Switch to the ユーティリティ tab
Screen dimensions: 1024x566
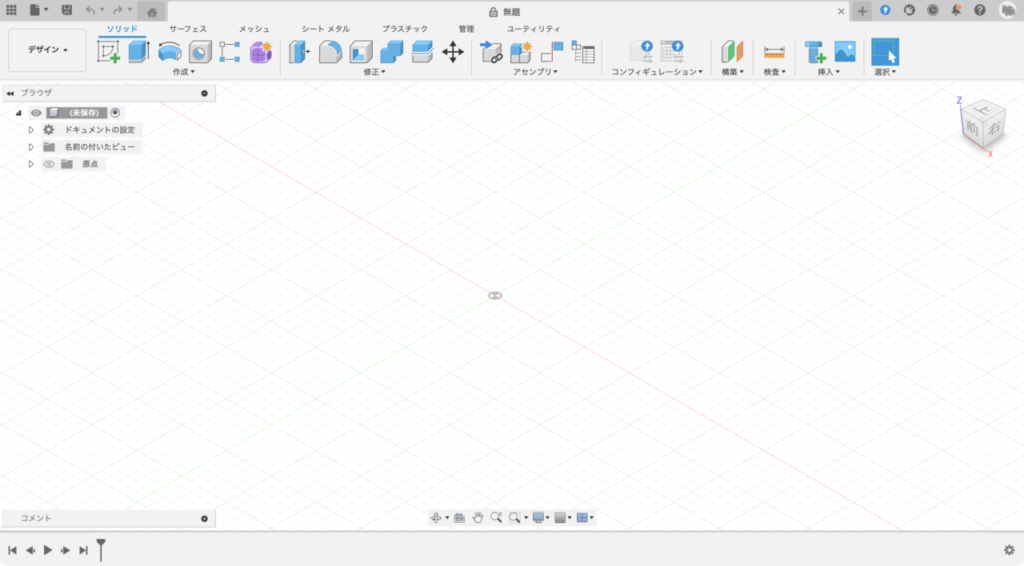(534, 29)
